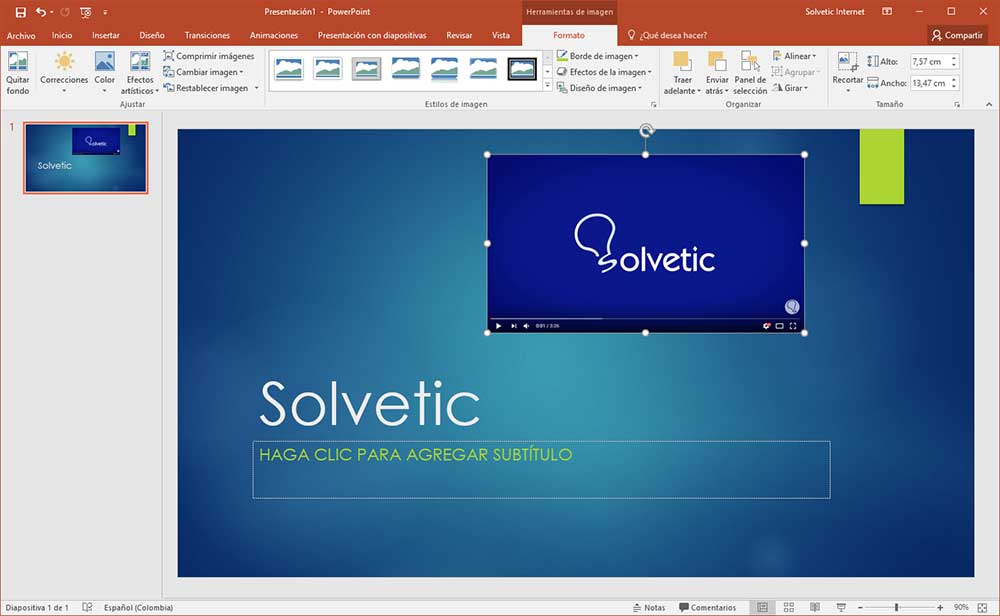Open the Tamaño dialog launcher

click(x=957, y=105)
